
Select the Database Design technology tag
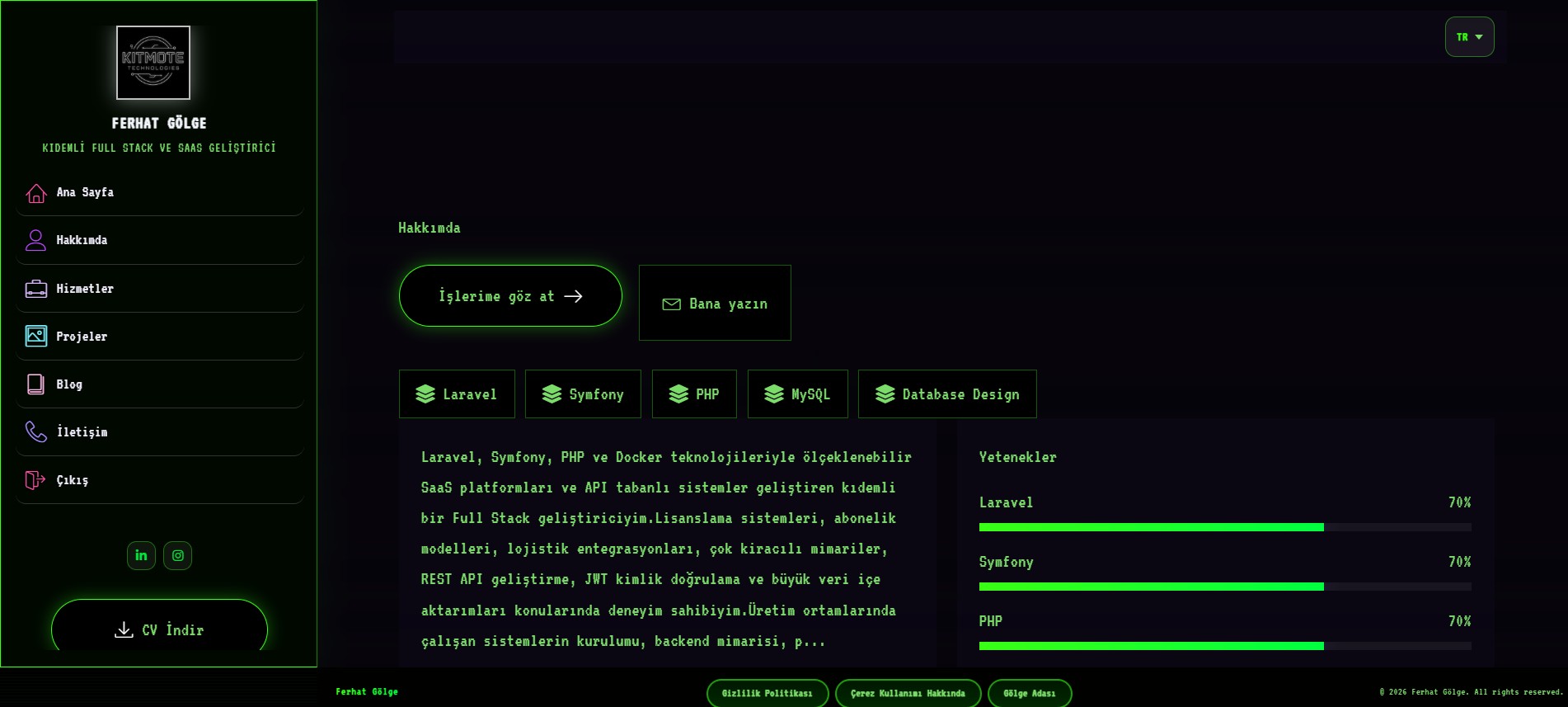point(947,394)
